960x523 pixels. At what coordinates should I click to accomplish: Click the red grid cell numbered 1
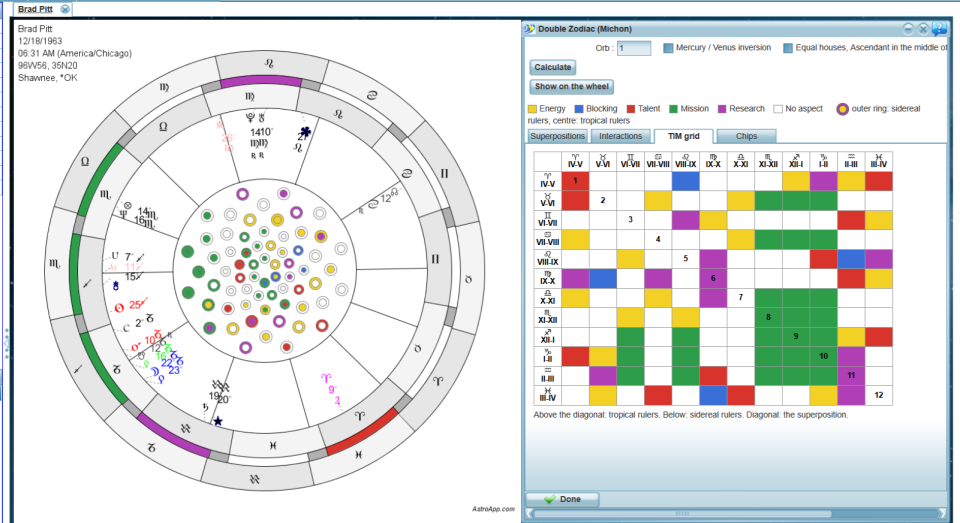(576, 181)
